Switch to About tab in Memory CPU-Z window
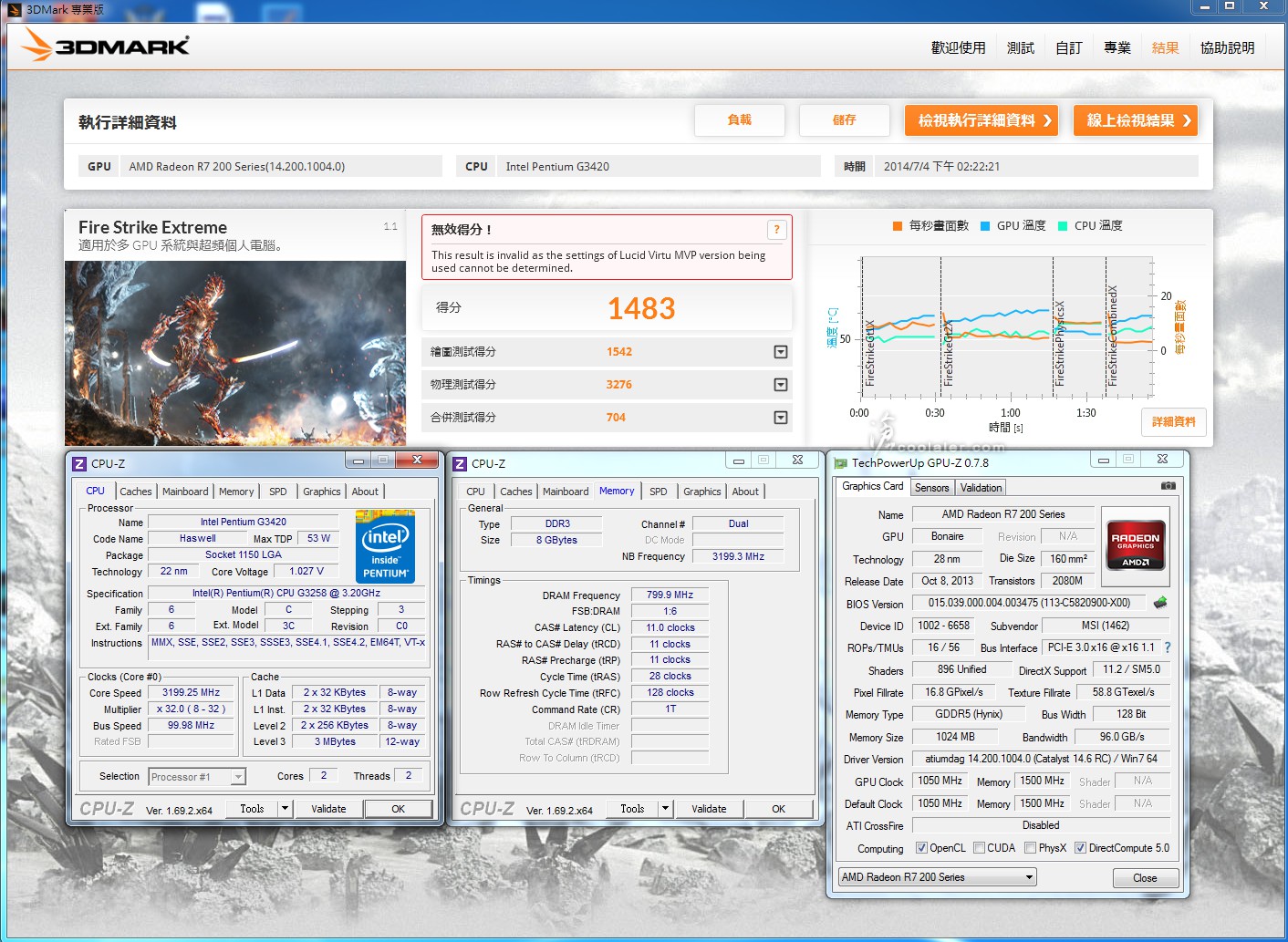This screenshot has width=1288, height=942. point(745,492)
